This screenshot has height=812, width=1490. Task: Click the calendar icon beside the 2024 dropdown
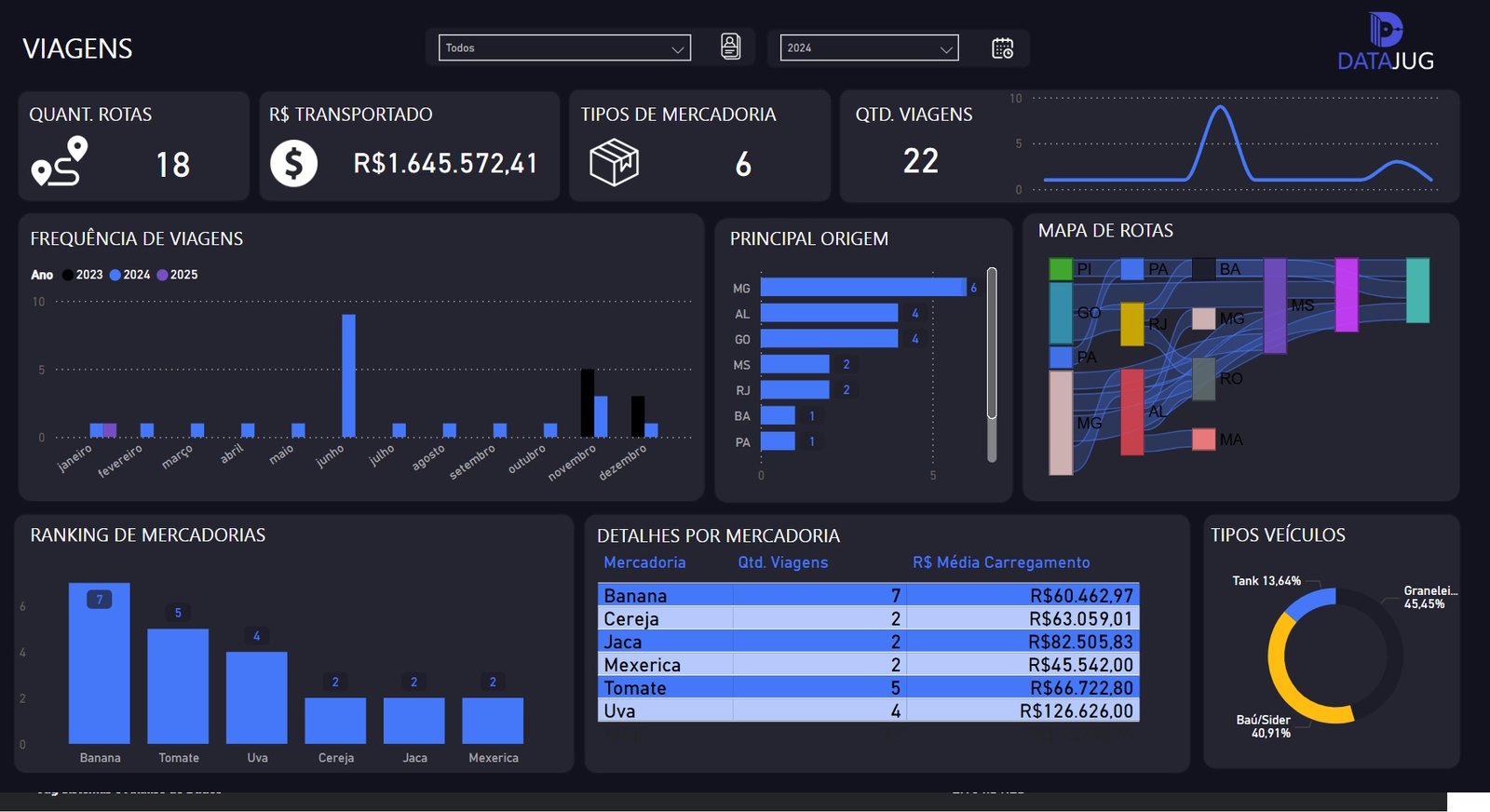[1002, 48]
